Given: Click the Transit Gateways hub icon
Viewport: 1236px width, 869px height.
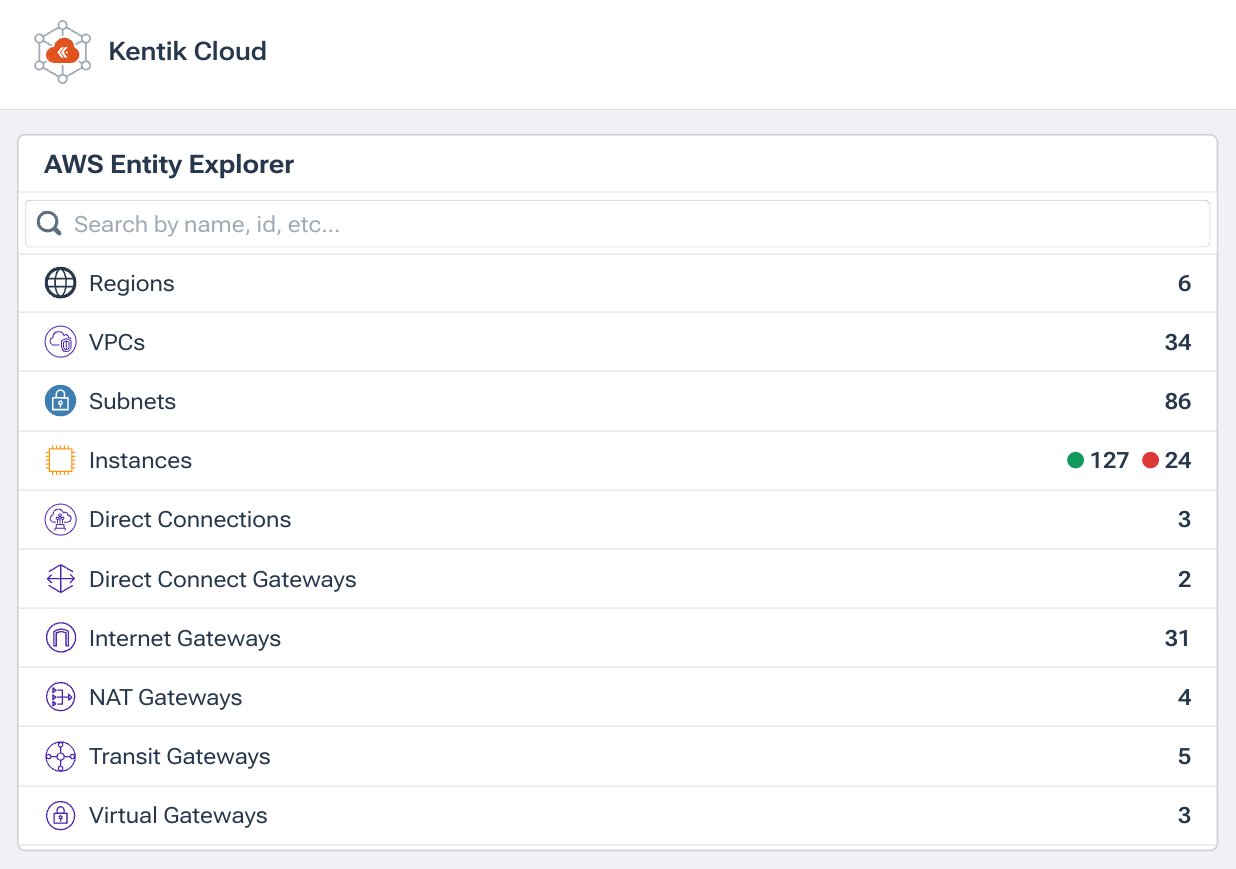Looking at the screenshot, I should [61, 756].
